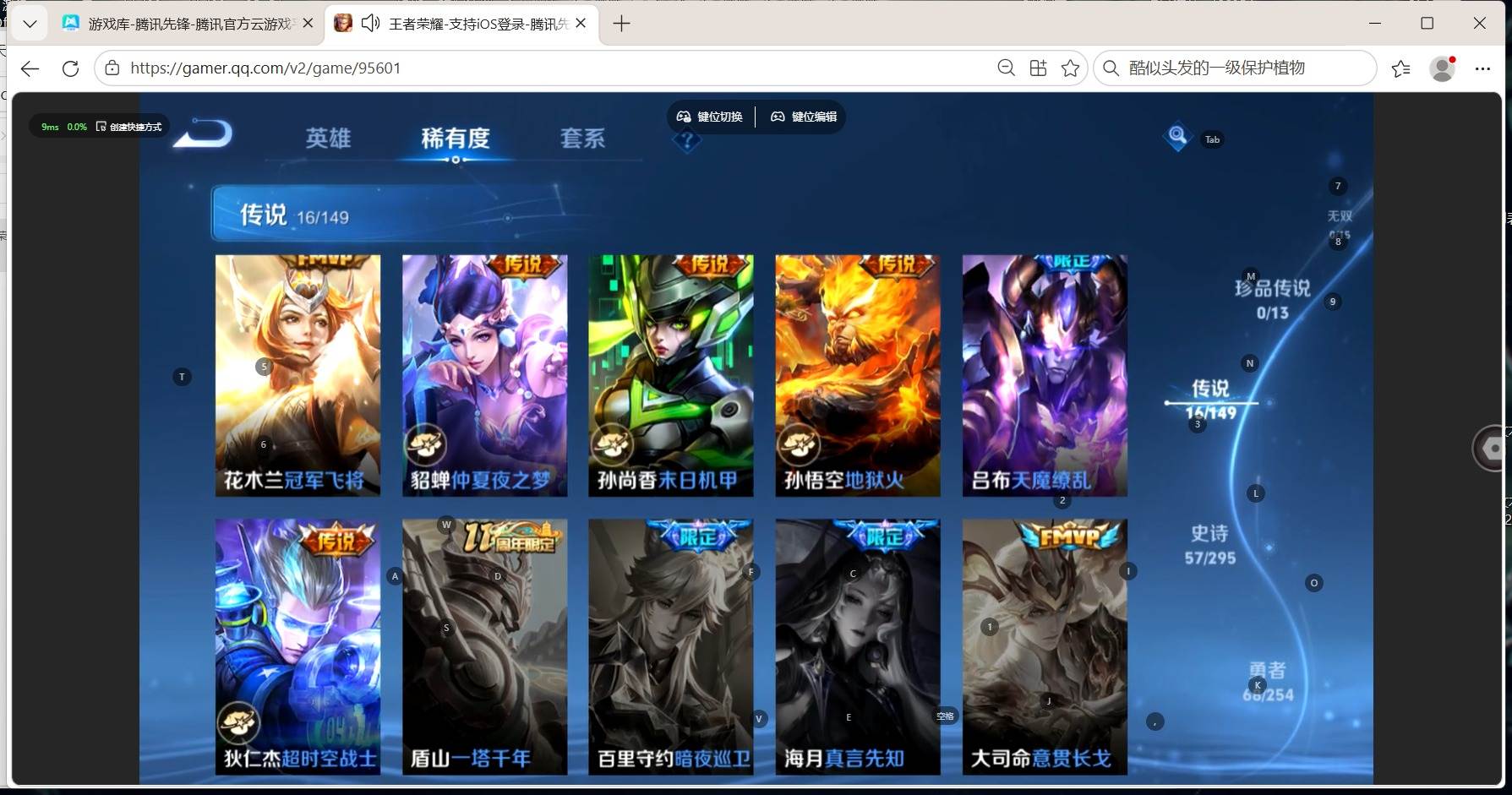The height and width of the screenshot is (795, 1512).
Task: Select the 套系 tab
Action: [x=582, y=138]
